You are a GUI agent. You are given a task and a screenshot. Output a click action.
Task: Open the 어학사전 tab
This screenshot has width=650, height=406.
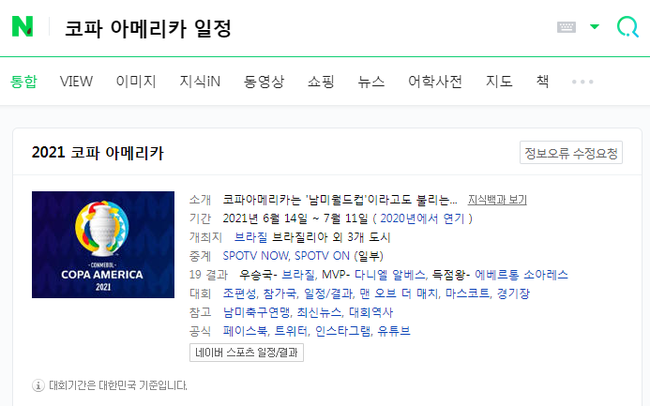[435, 81]
